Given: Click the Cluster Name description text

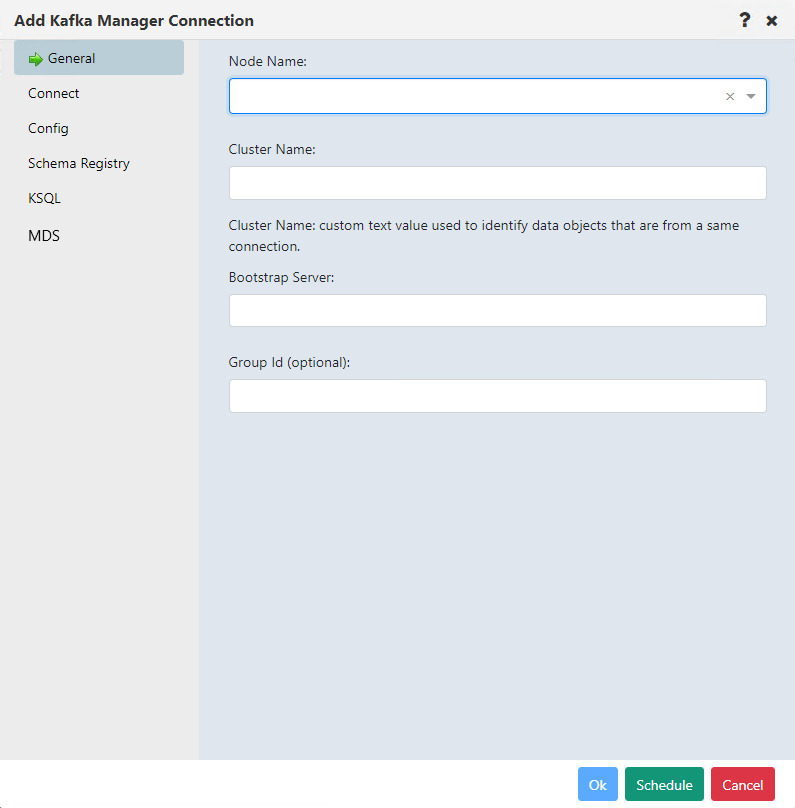Looking at the screenshot, I should pos(484,235).
